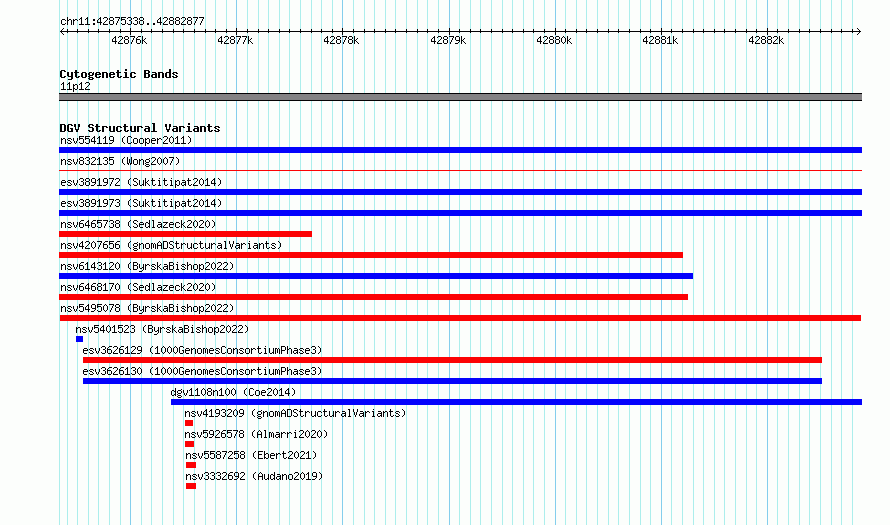This screenshot has width=890, height=525.
Task: Open nsv5587258 (Ebert2021) label
Action: [x=251, y=455]
